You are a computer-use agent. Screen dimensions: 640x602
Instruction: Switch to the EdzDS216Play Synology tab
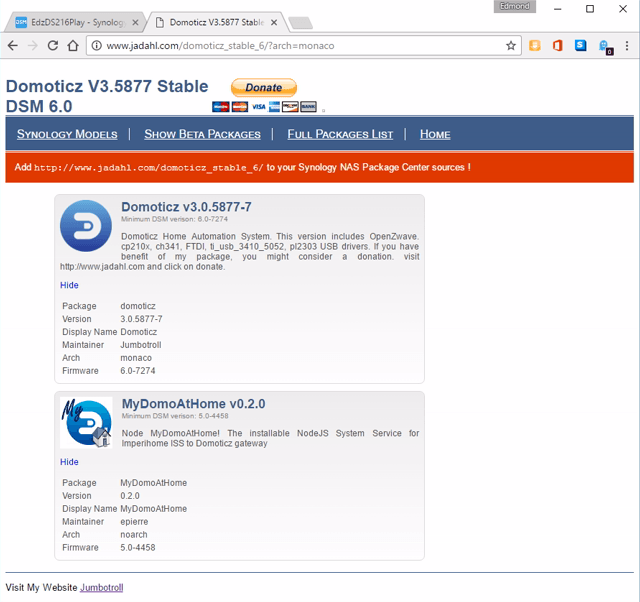click(x=74, y=22)
